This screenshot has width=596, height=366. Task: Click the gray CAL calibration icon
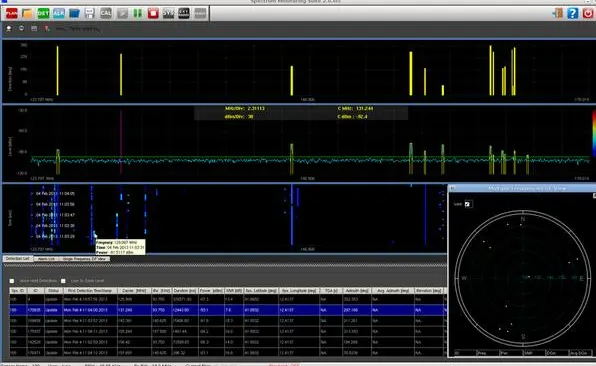pyautogui.click(x=106, y=14)
